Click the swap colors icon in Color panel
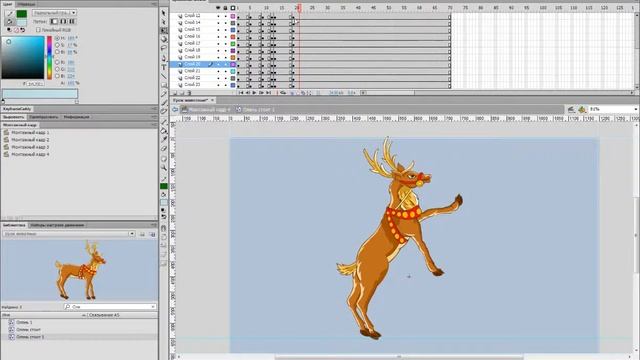 (x=22, y=30)
